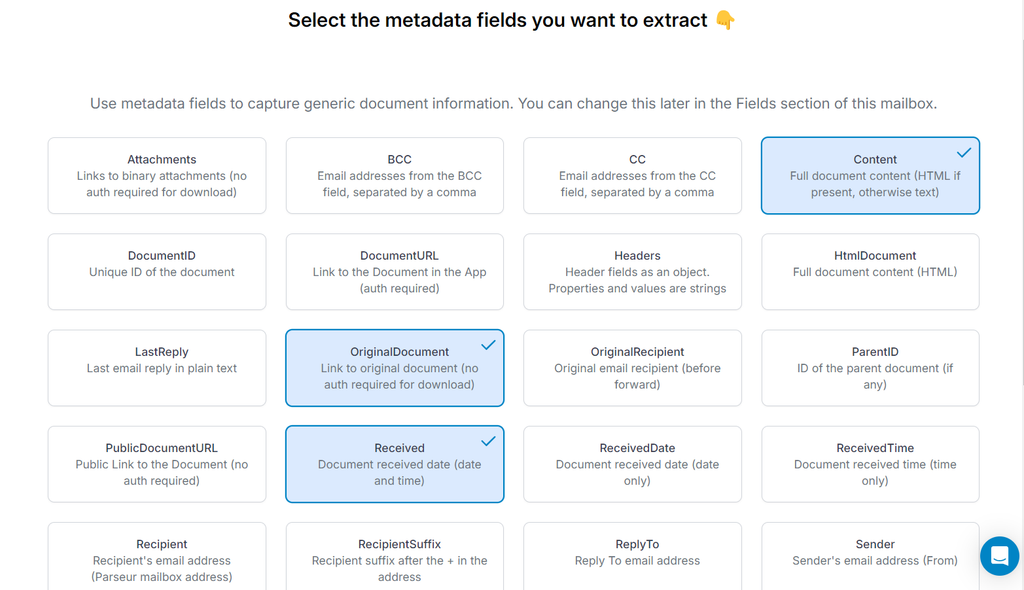Enable the DocumentURL field
Viewport: 1024px width, 590px height.
pos(394,271)
